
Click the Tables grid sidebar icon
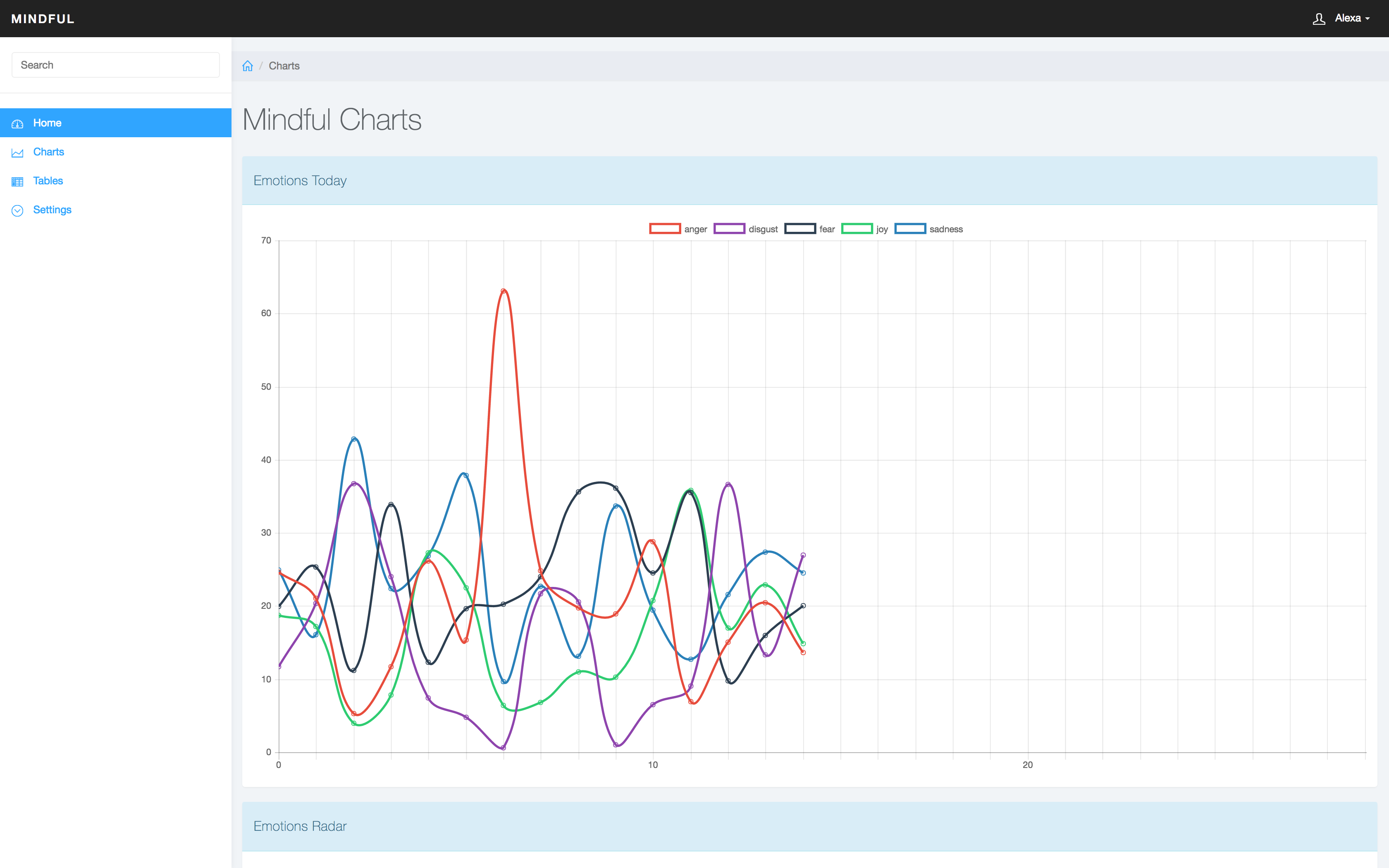point(17,181)
